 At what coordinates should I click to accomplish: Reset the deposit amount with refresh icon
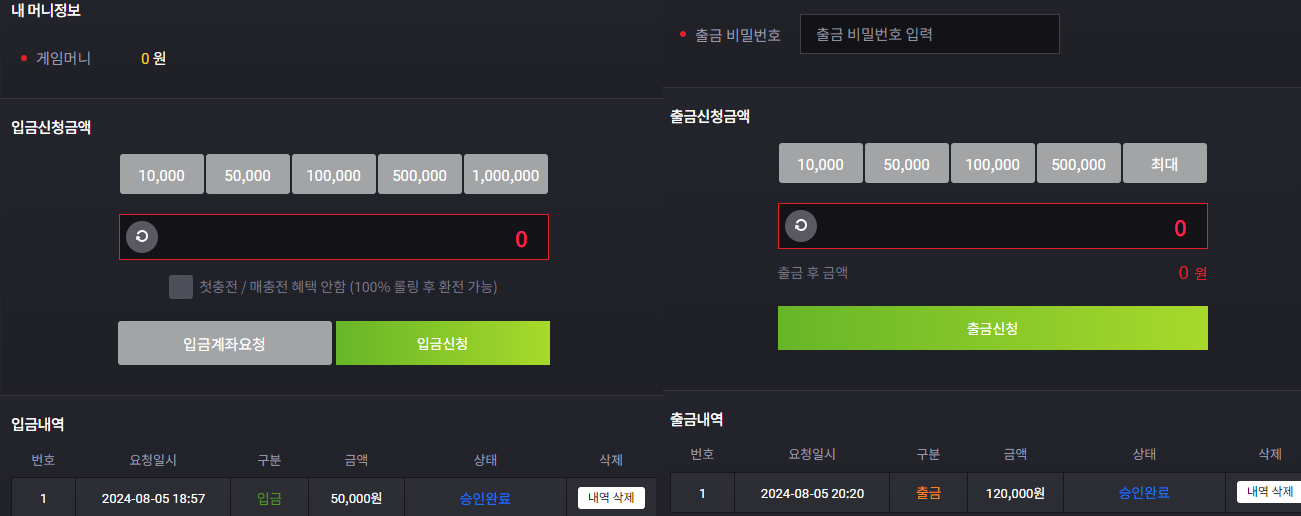point(142,237)
